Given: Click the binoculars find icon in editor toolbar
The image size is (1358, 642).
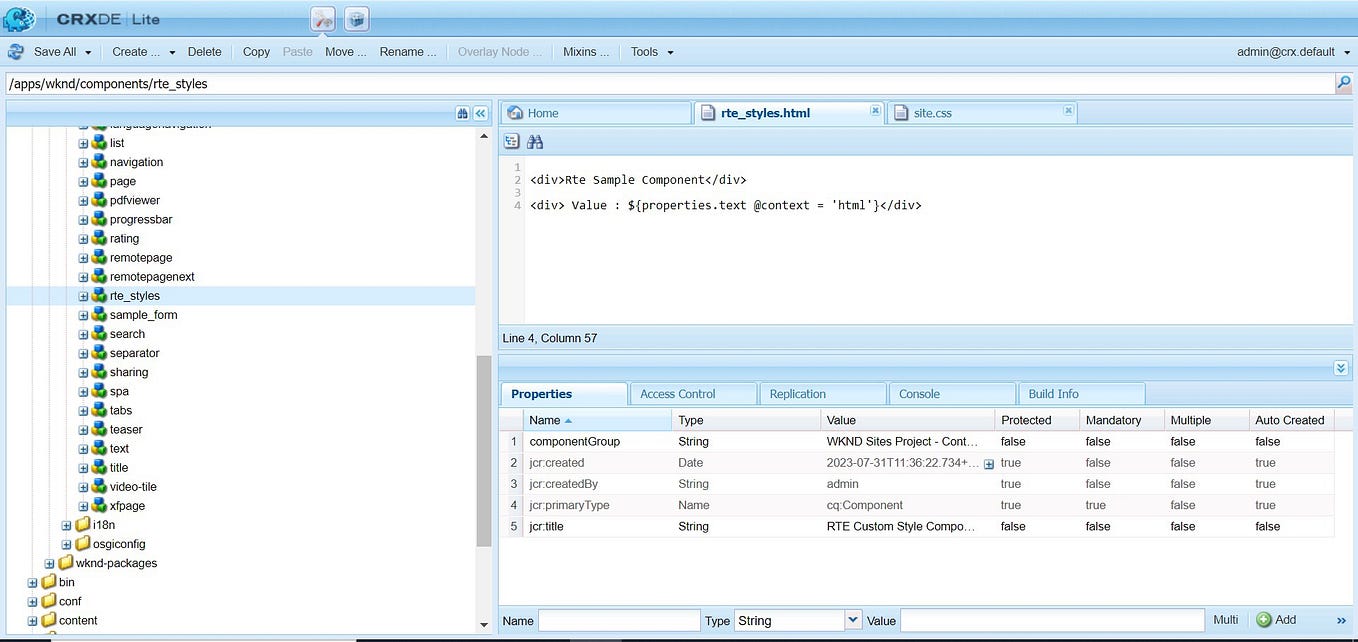Looking at the screenshot, I should [x=535, y=142].
